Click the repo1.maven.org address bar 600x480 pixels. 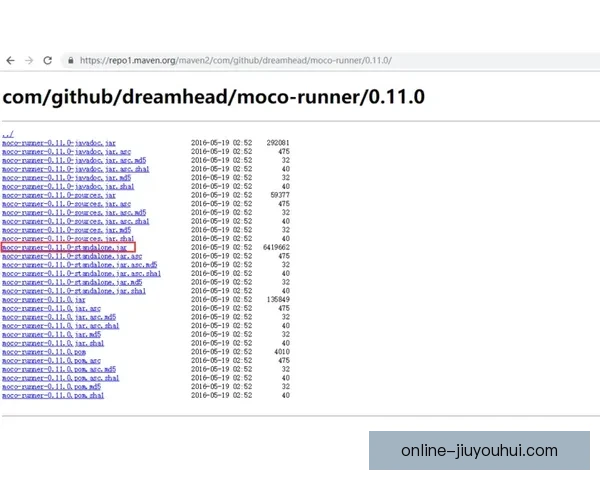[x=329, y=60]
